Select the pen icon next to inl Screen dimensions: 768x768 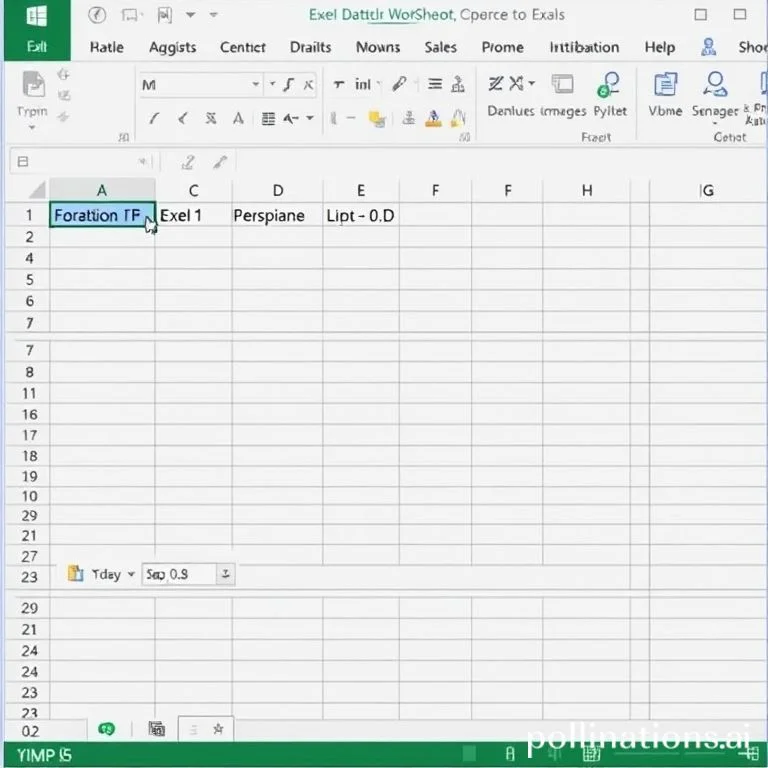[x=399, y=84]
